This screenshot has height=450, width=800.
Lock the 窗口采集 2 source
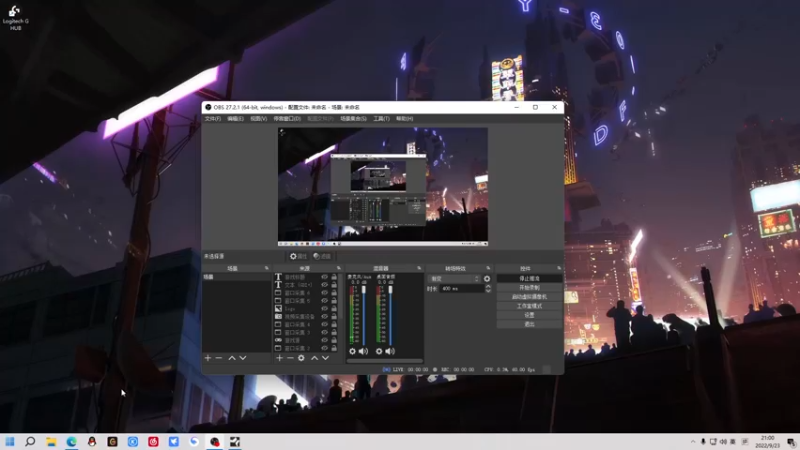pos(334,348)
